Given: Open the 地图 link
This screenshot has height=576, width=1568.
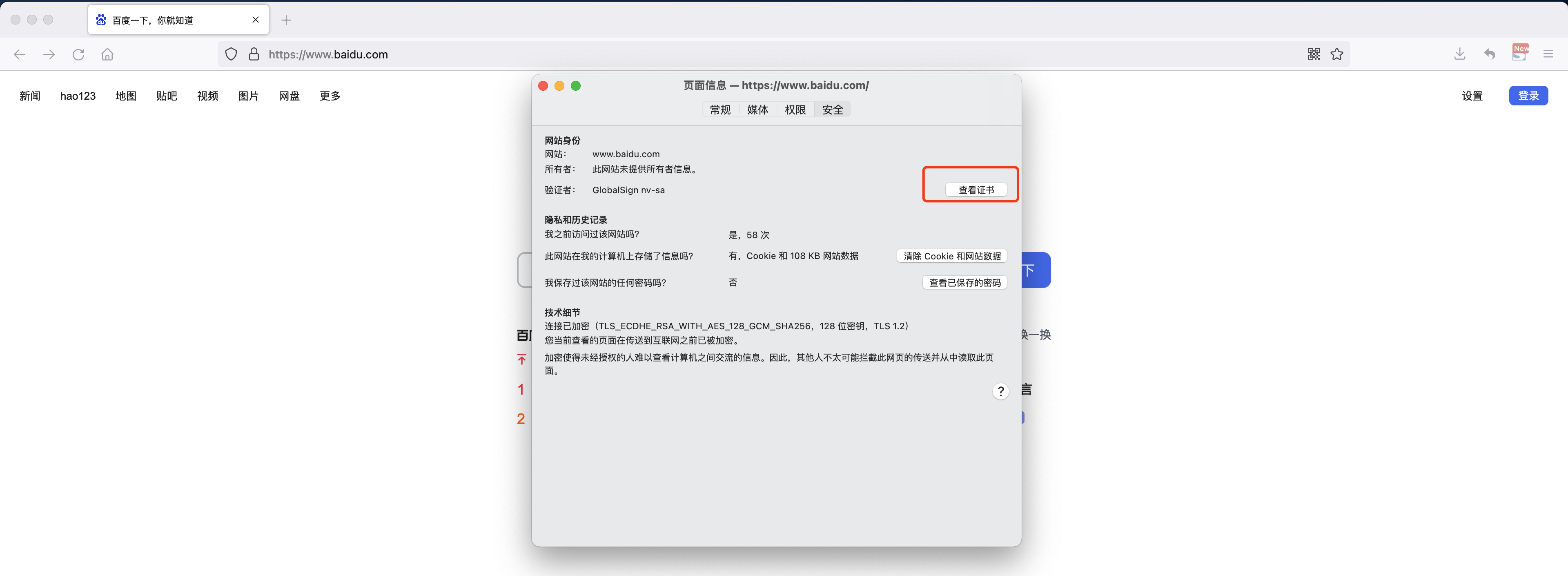Looking at the screenshot, I should pos(126,96).
